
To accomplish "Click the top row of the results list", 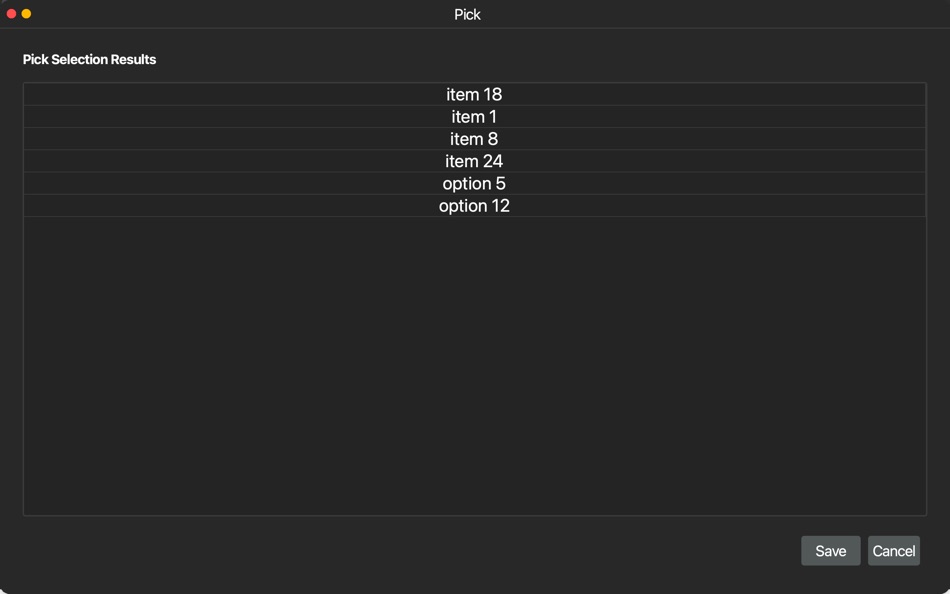I will (x=475, y=94).
